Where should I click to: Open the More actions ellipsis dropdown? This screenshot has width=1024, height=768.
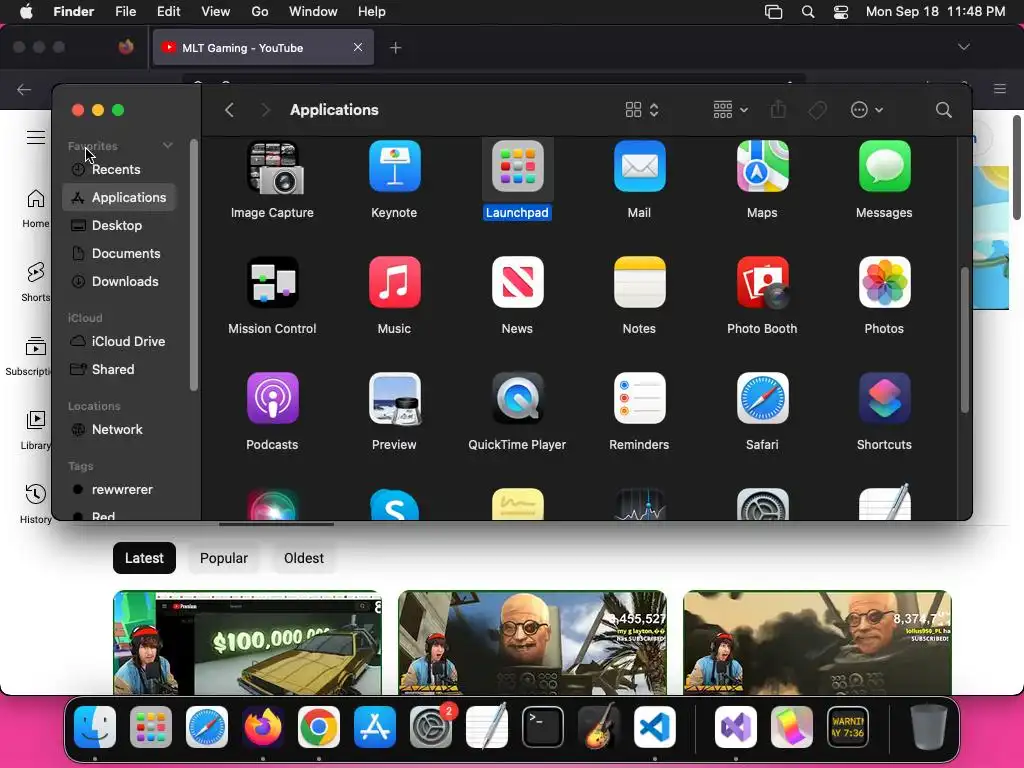point(867,110)
